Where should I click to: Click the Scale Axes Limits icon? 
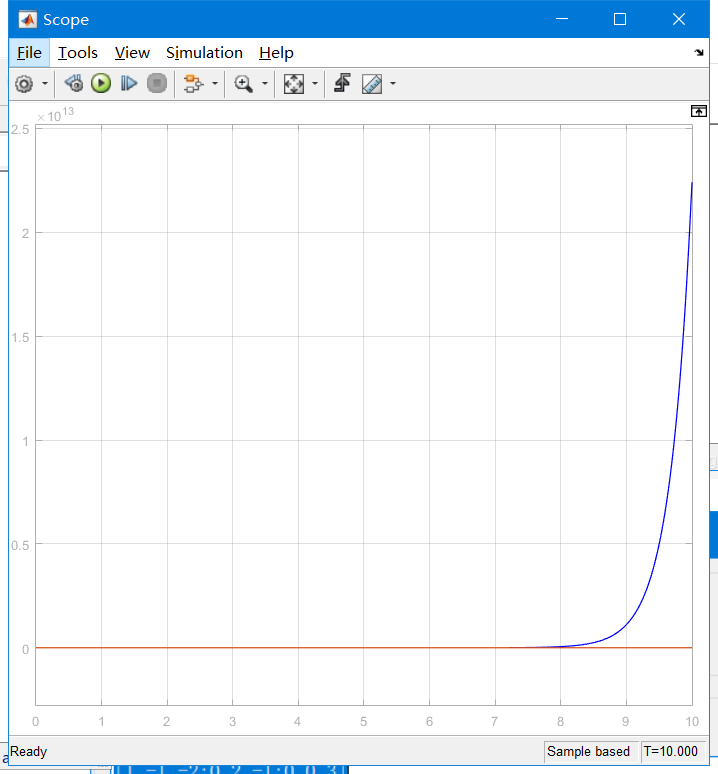294,84
